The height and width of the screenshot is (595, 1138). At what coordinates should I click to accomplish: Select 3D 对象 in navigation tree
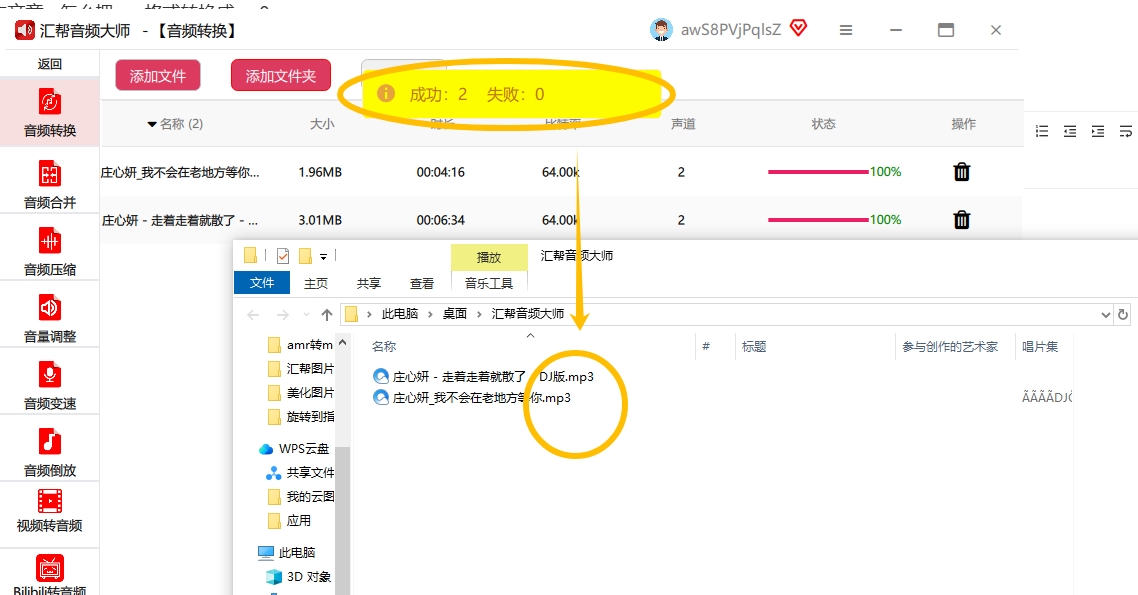click(298, 576)
